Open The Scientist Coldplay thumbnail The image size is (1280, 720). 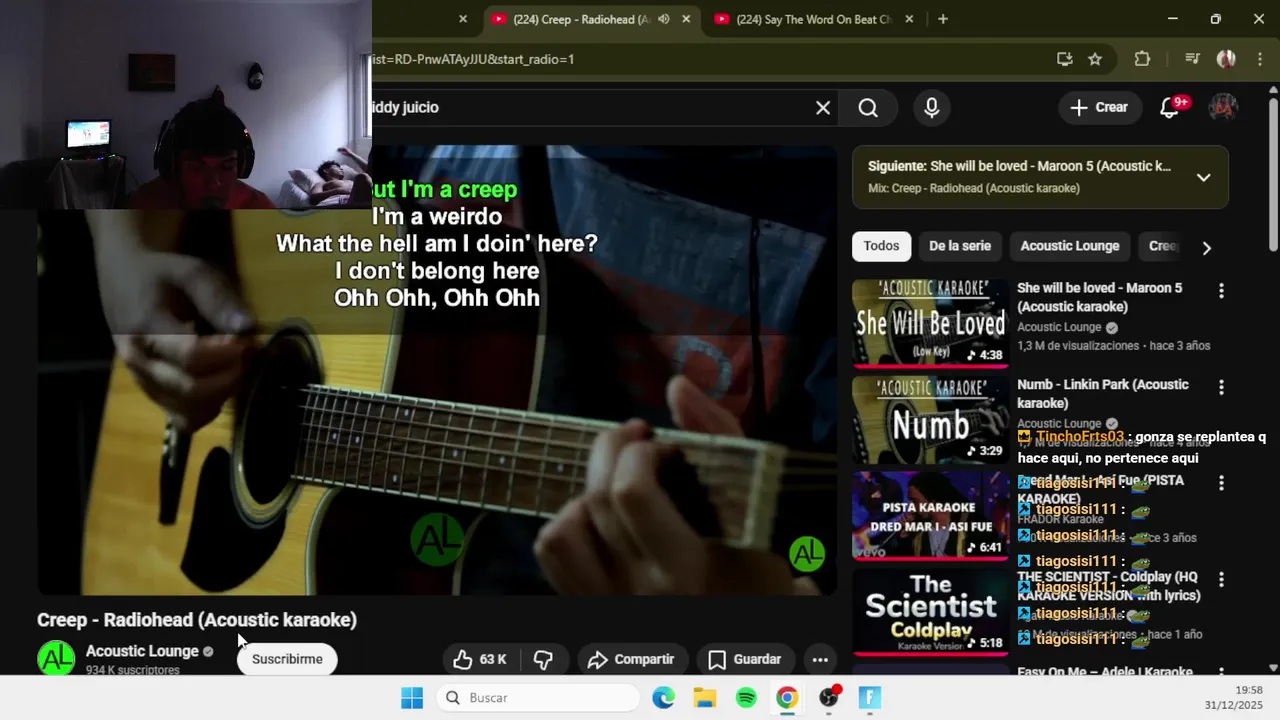931,613
